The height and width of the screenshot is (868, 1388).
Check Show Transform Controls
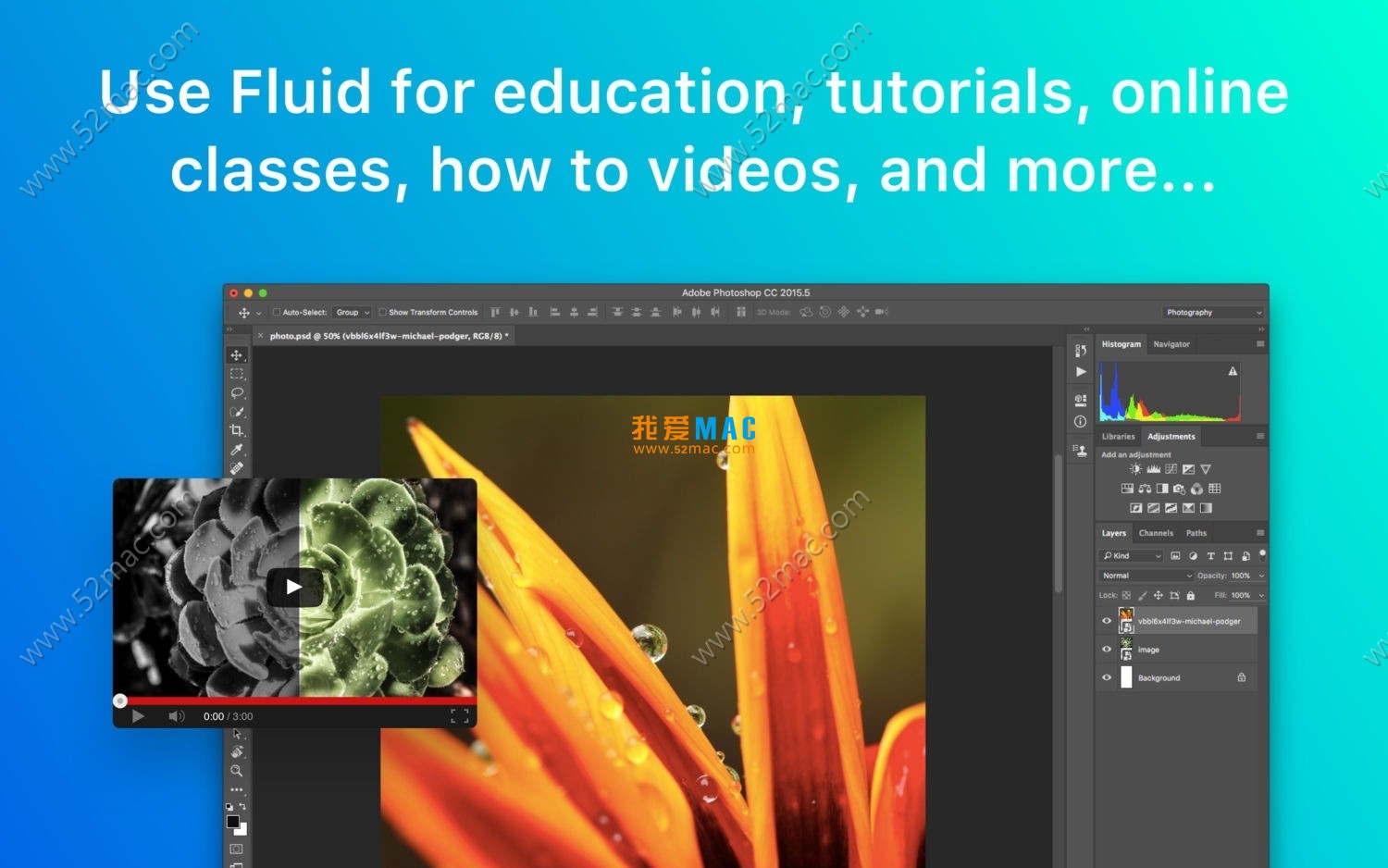pos(382,313)
